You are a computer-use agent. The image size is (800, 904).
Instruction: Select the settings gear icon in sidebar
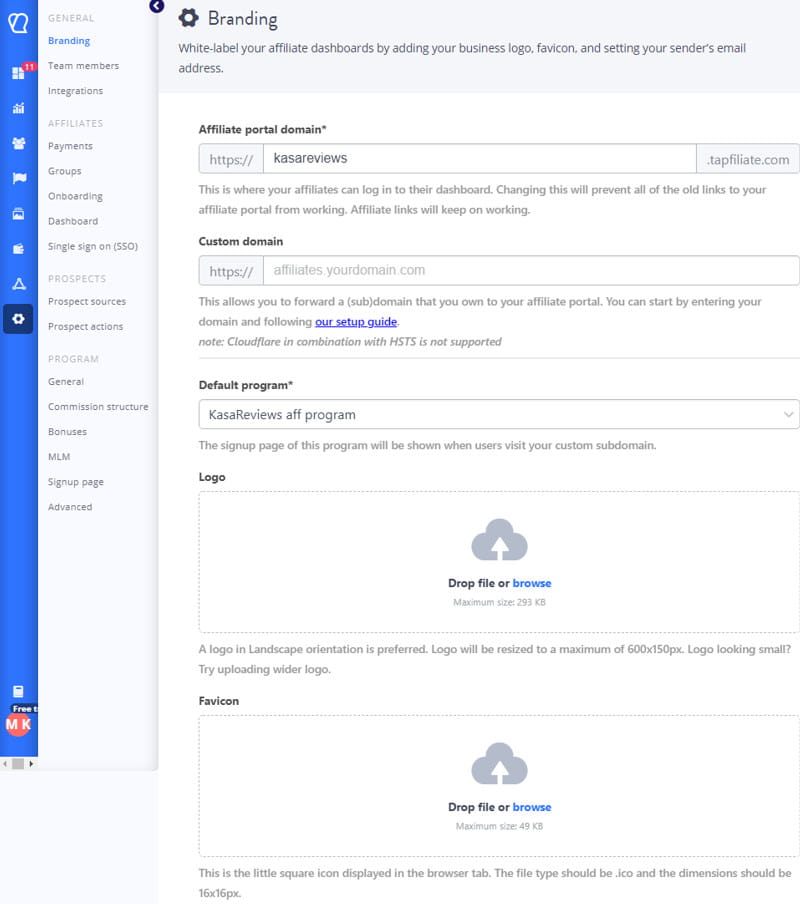click(18, 319)
